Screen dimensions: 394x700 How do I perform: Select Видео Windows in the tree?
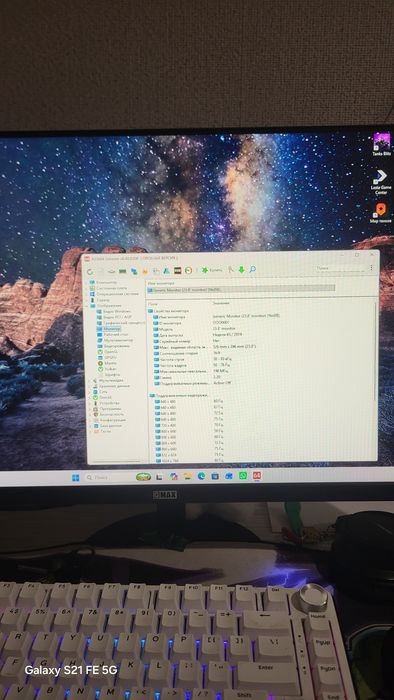(113, 312)
